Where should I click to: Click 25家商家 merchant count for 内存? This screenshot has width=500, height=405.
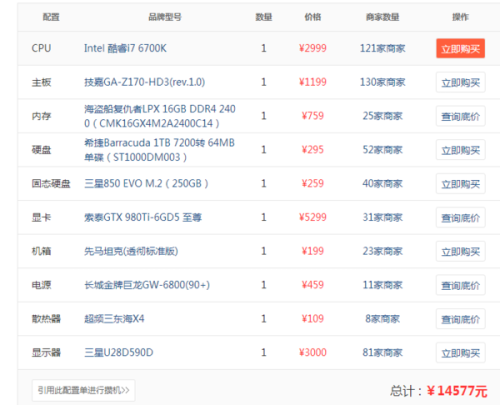coord(383,116)
